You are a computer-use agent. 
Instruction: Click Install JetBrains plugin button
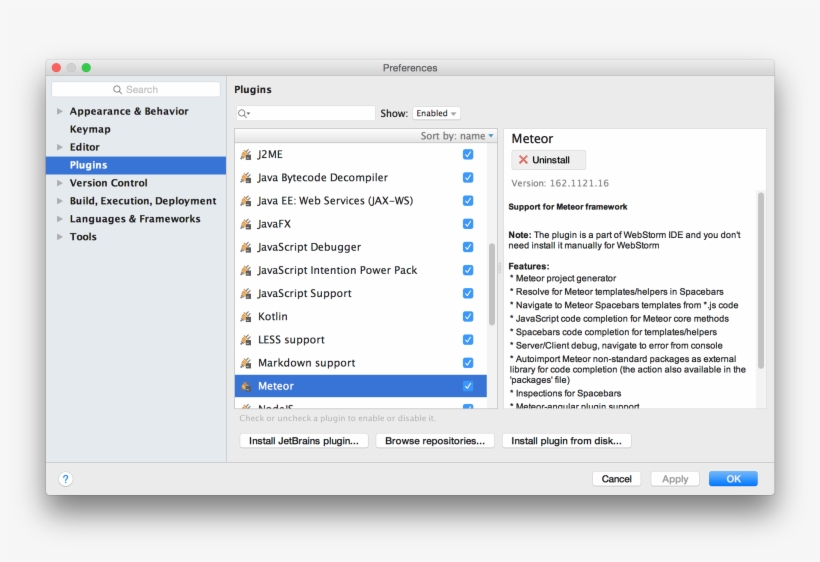coord(304,441)
